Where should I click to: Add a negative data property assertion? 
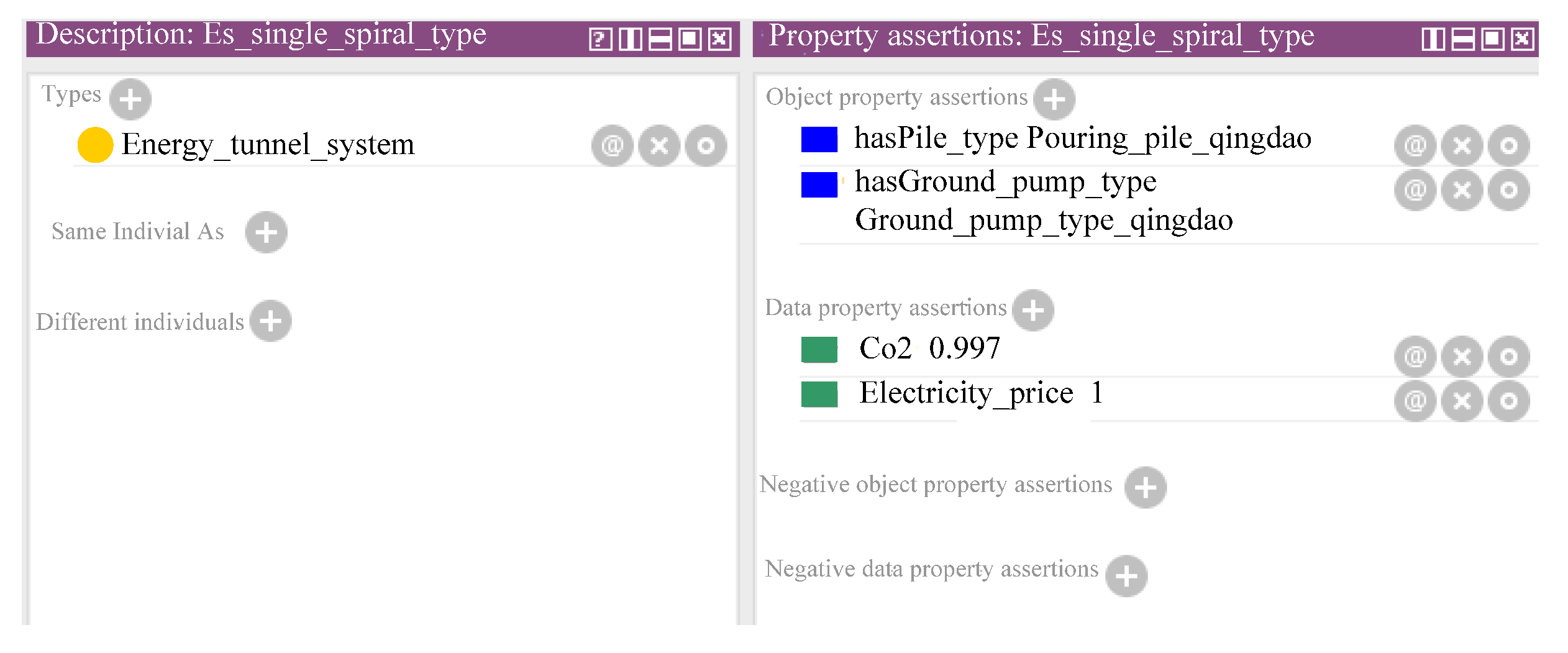(1126, 576)
